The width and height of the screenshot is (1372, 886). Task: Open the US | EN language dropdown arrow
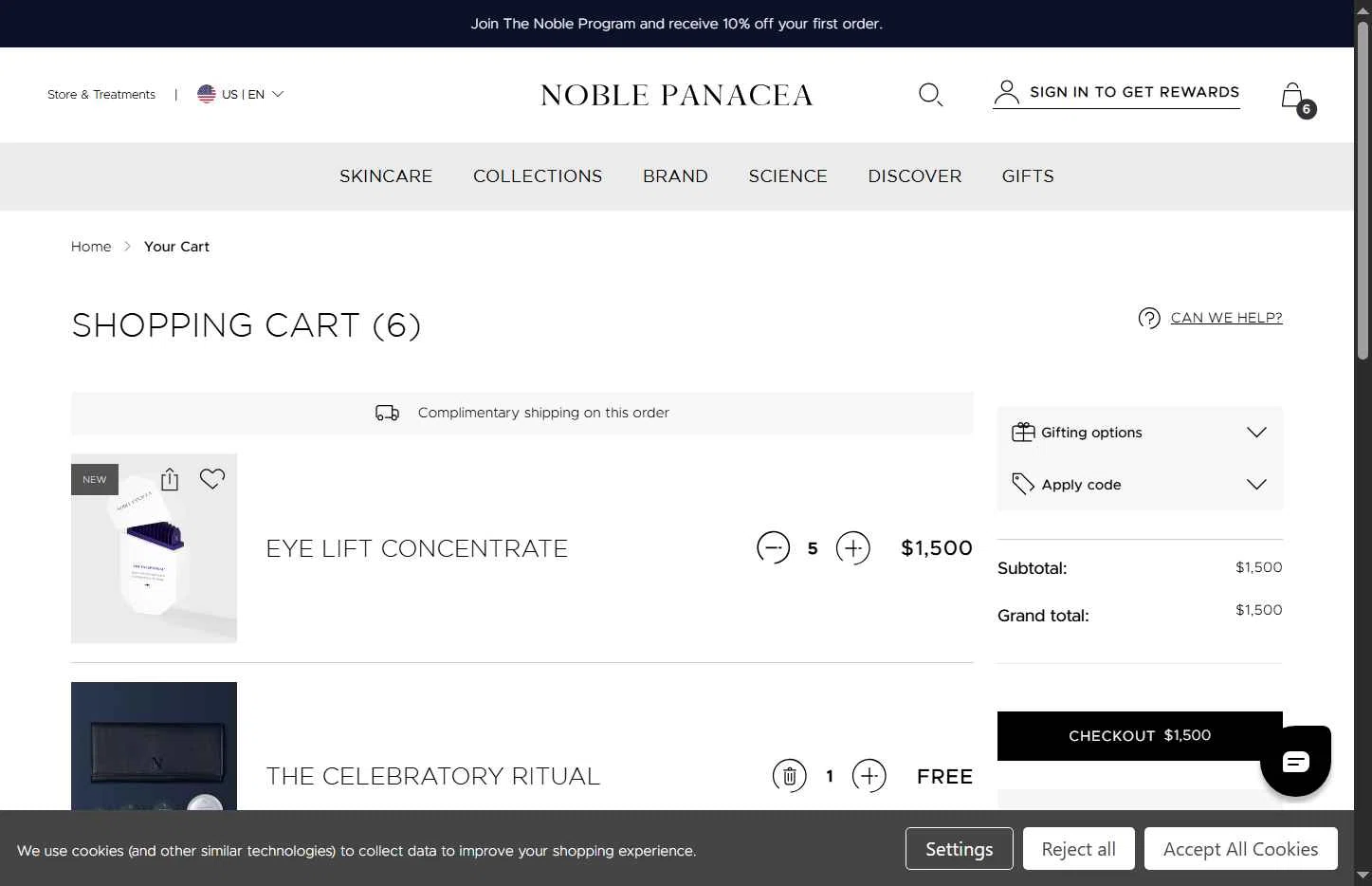click(278, 94)
